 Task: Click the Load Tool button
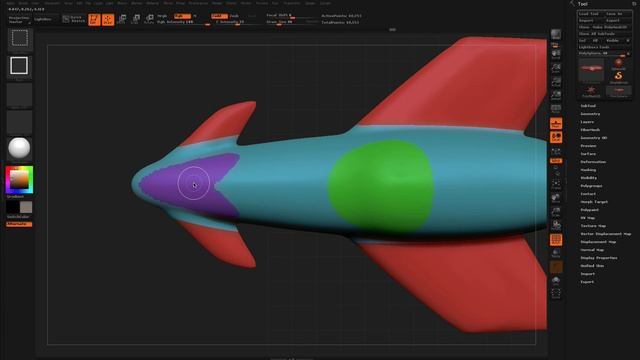590,14
